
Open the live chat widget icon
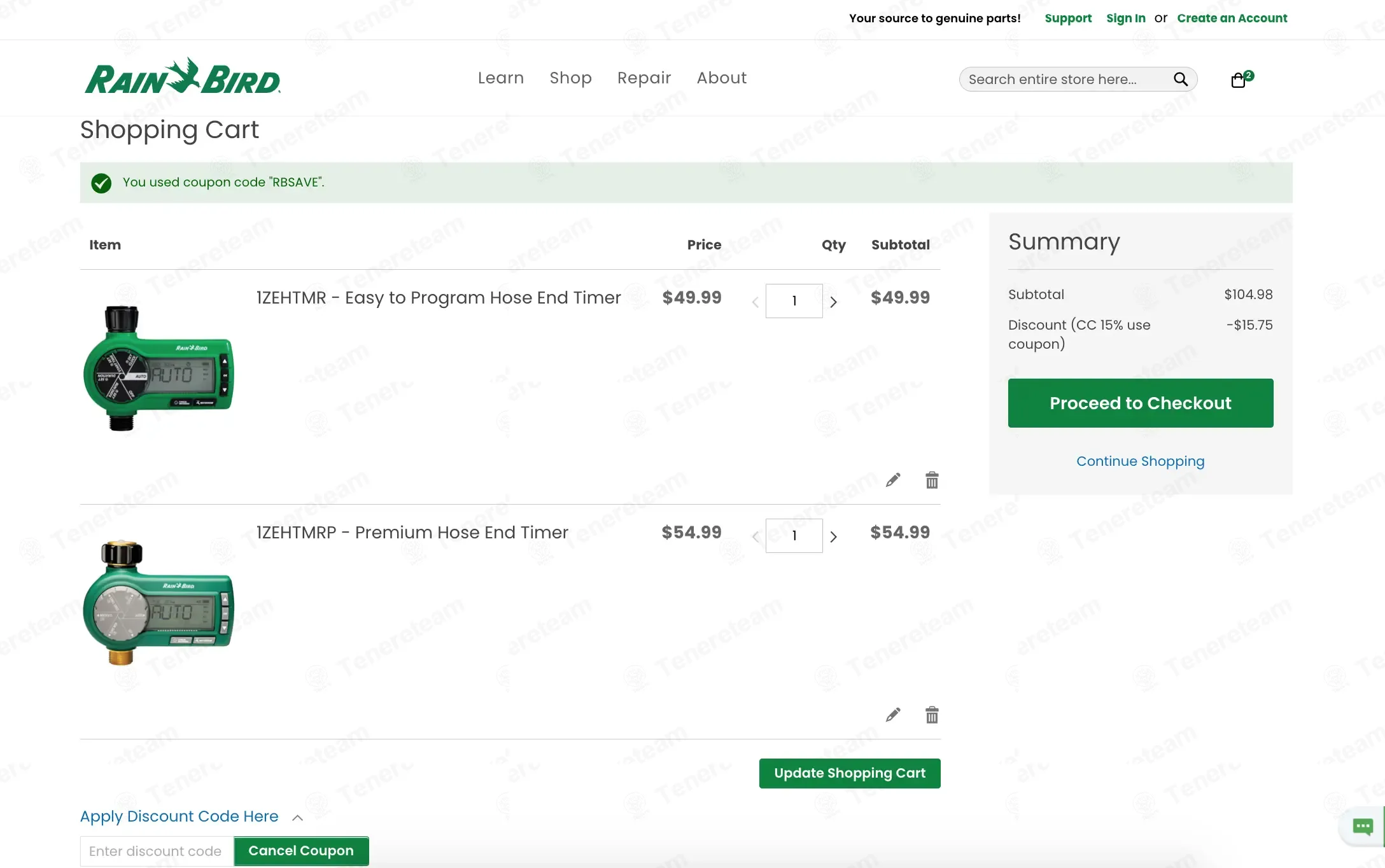coord(1362,827)
